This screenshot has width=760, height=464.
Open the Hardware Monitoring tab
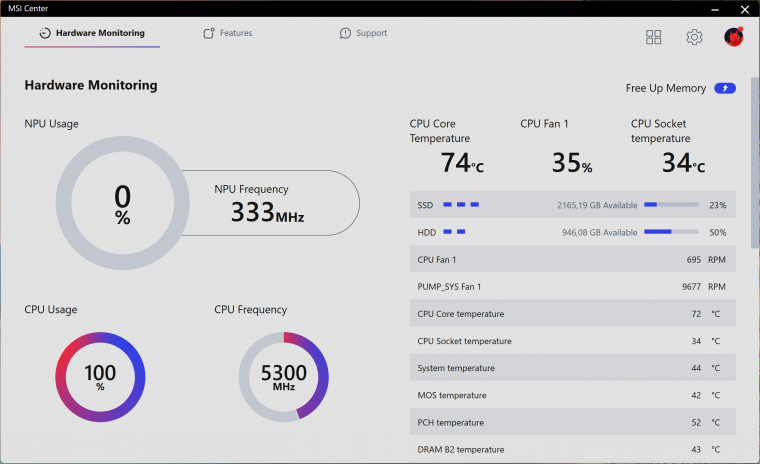pyautogui.click(x=92, y=33)
